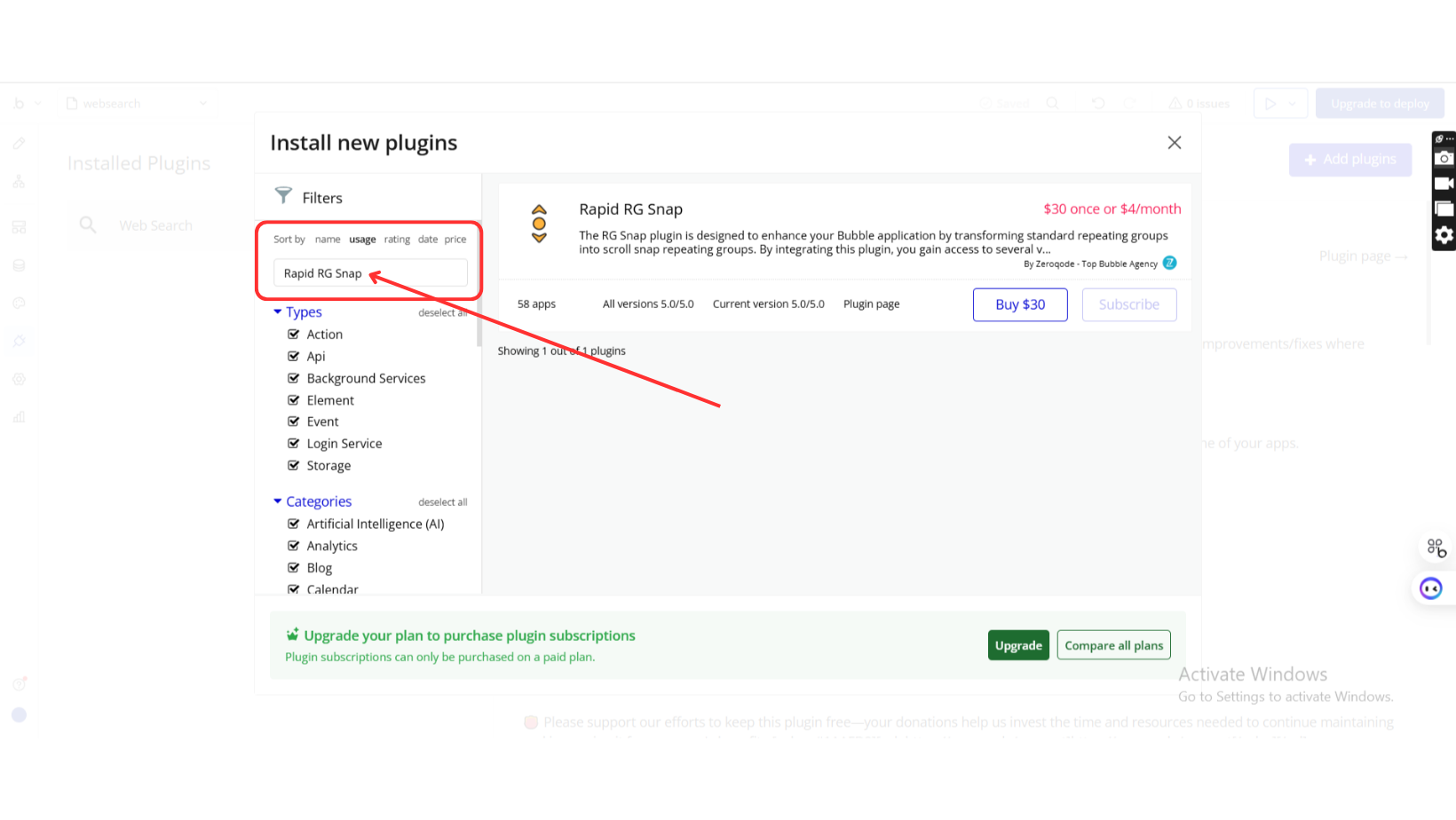This screenshot has height=820, width=1456.
Task: Uncheck the Storage type checkbox
Action: point(294,465)
